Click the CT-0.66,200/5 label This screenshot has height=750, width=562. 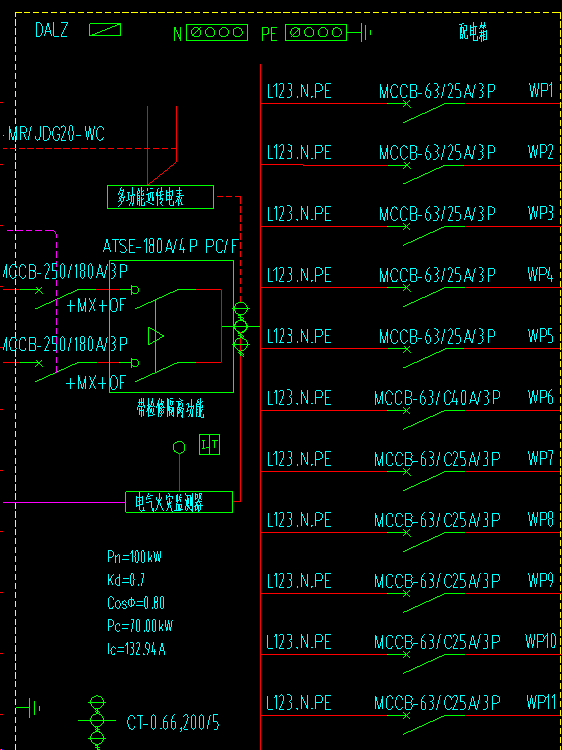173,722
